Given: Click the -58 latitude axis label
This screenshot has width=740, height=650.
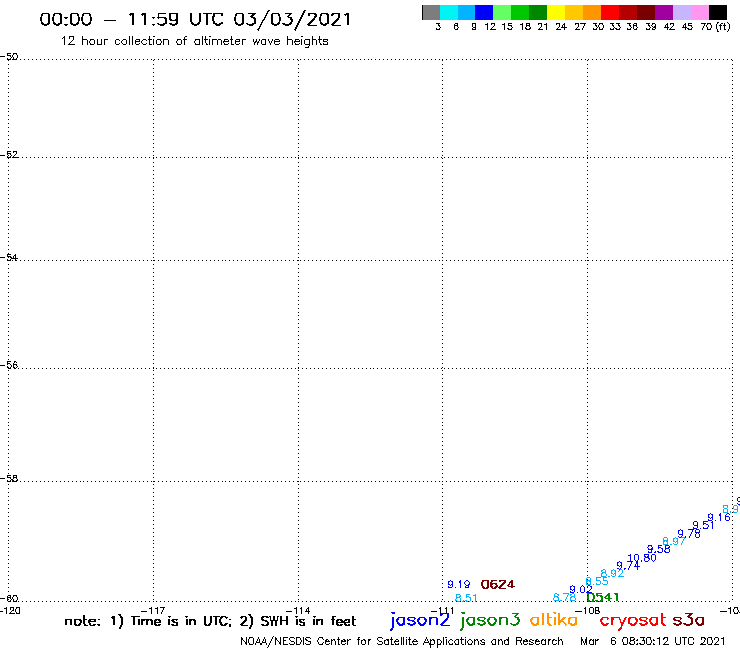Looking at the screenshot, I should pos(9,479).
